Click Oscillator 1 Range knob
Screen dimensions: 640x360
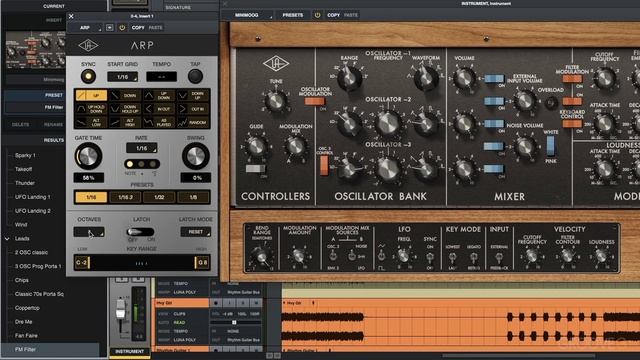pos(349,77)
